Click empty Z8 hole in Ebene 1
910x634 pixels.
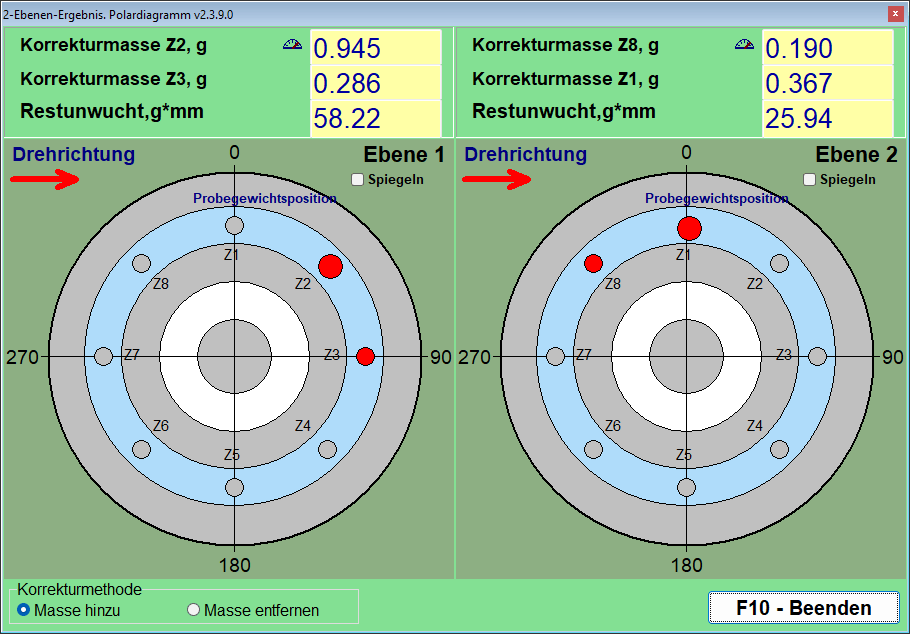(142, 264)
